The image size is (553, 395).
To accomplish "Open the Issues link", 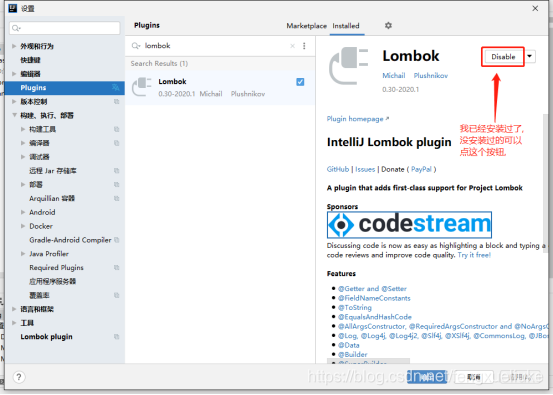I will pyautogui.click(x=365, y=169).
